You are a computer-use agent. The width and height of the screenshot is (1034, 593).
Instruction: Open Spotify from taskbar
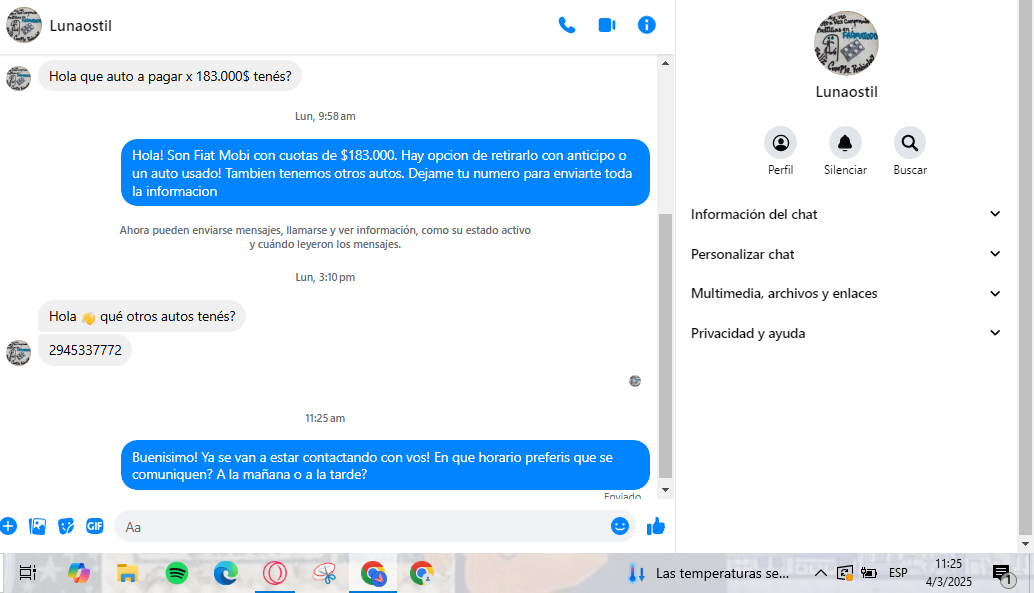(x=177, y=573)
